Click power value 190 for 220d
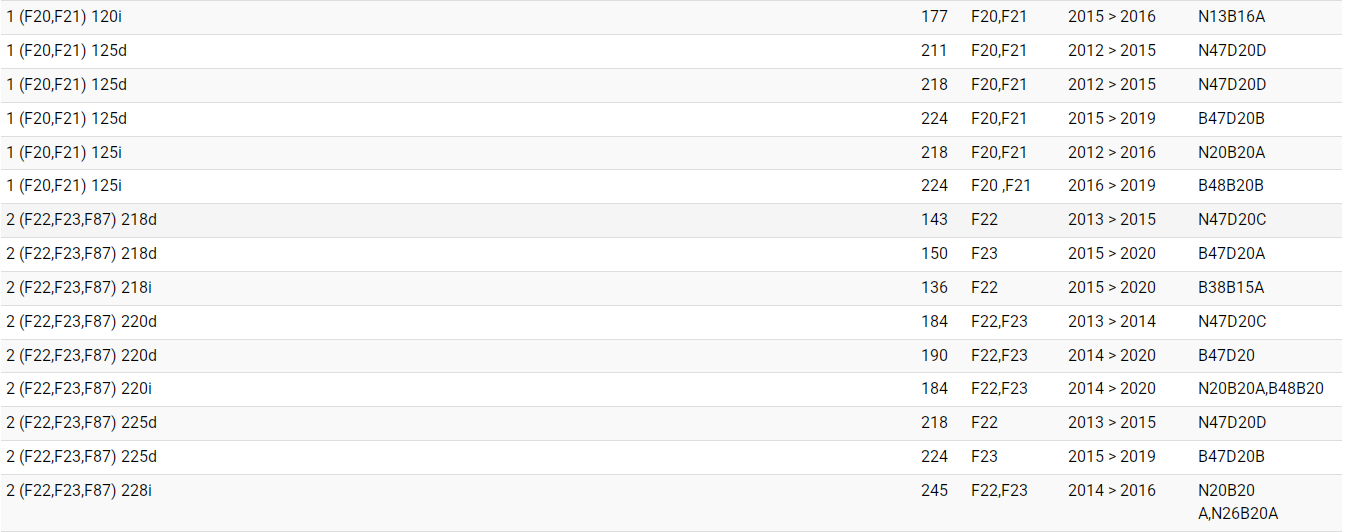The image size is (1346, 532). click(x=934, y=356)
